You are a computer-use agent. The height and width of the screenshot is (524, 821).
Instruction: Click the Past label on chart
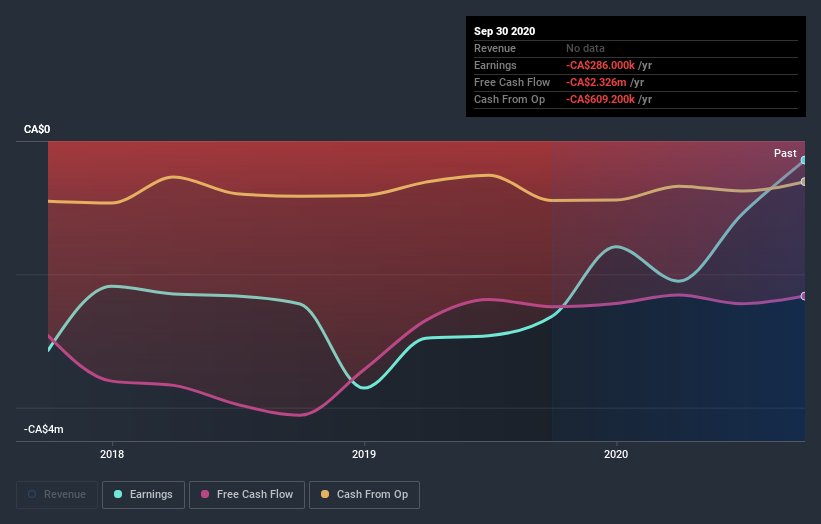coord(785,153)
